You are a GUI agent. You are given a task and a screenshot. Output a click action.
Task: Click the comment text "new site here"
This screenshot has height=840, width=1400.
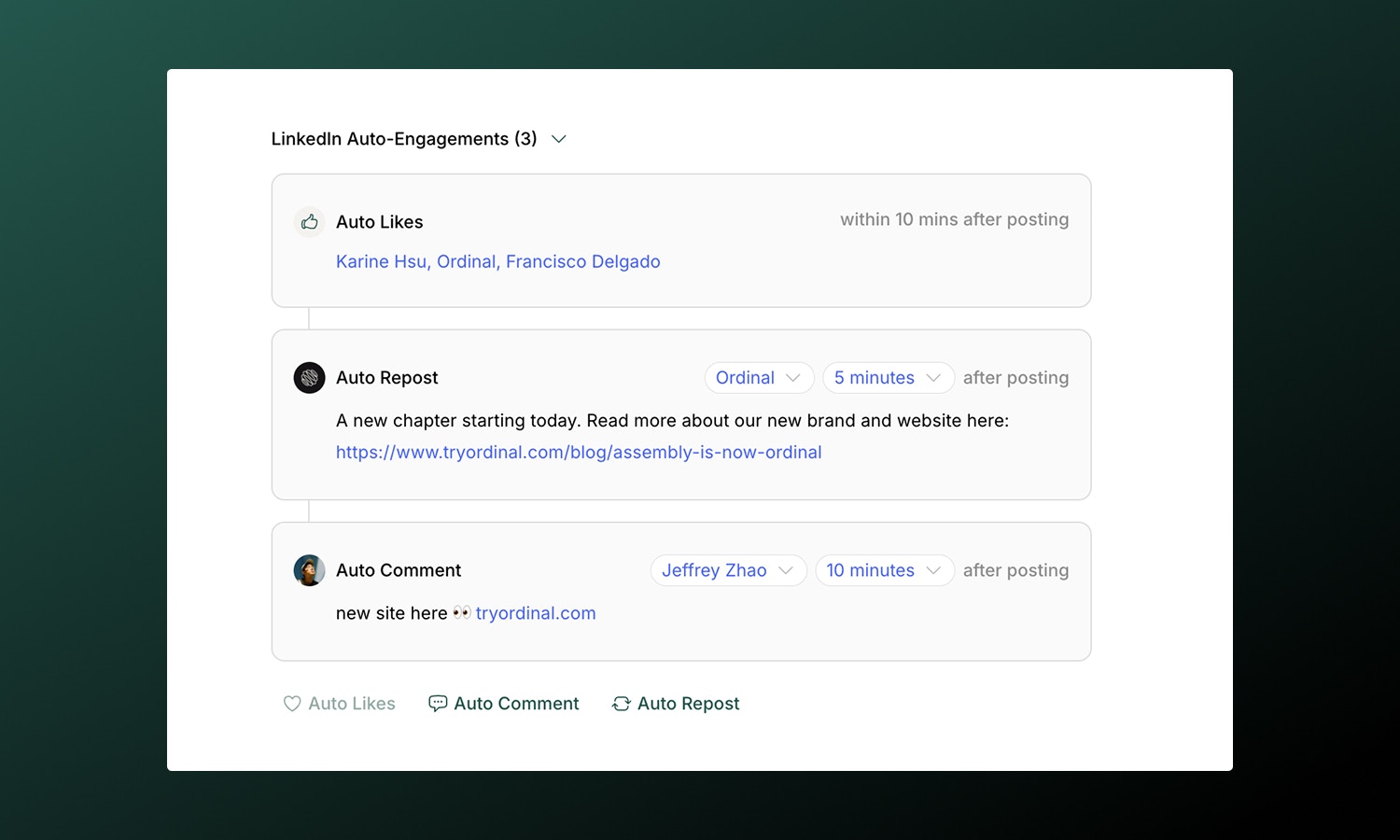(392, 613)
